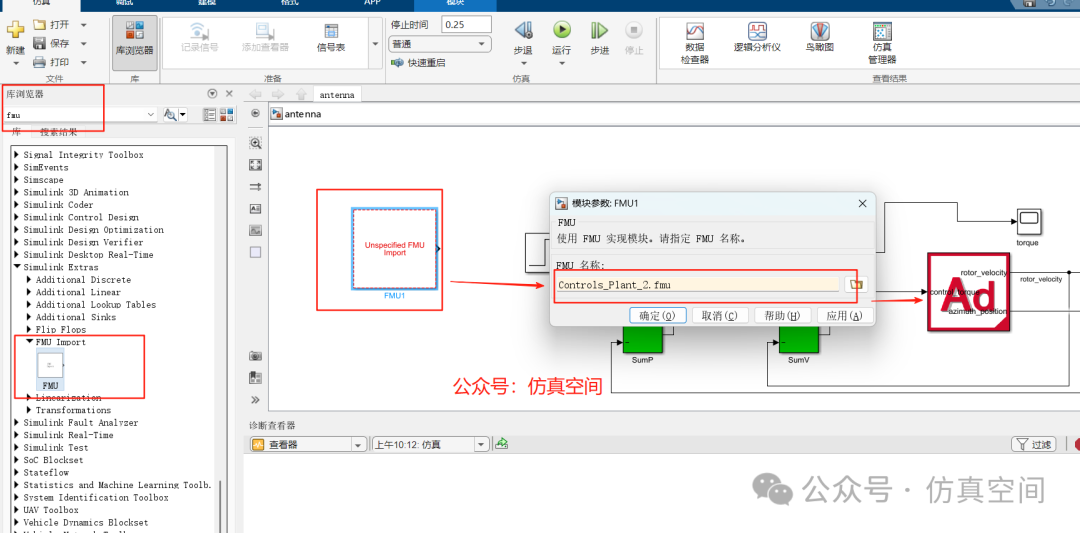Open the 仿真管理器 simulation manager
Screen dimensions: 1080x533
click(881, 40)
